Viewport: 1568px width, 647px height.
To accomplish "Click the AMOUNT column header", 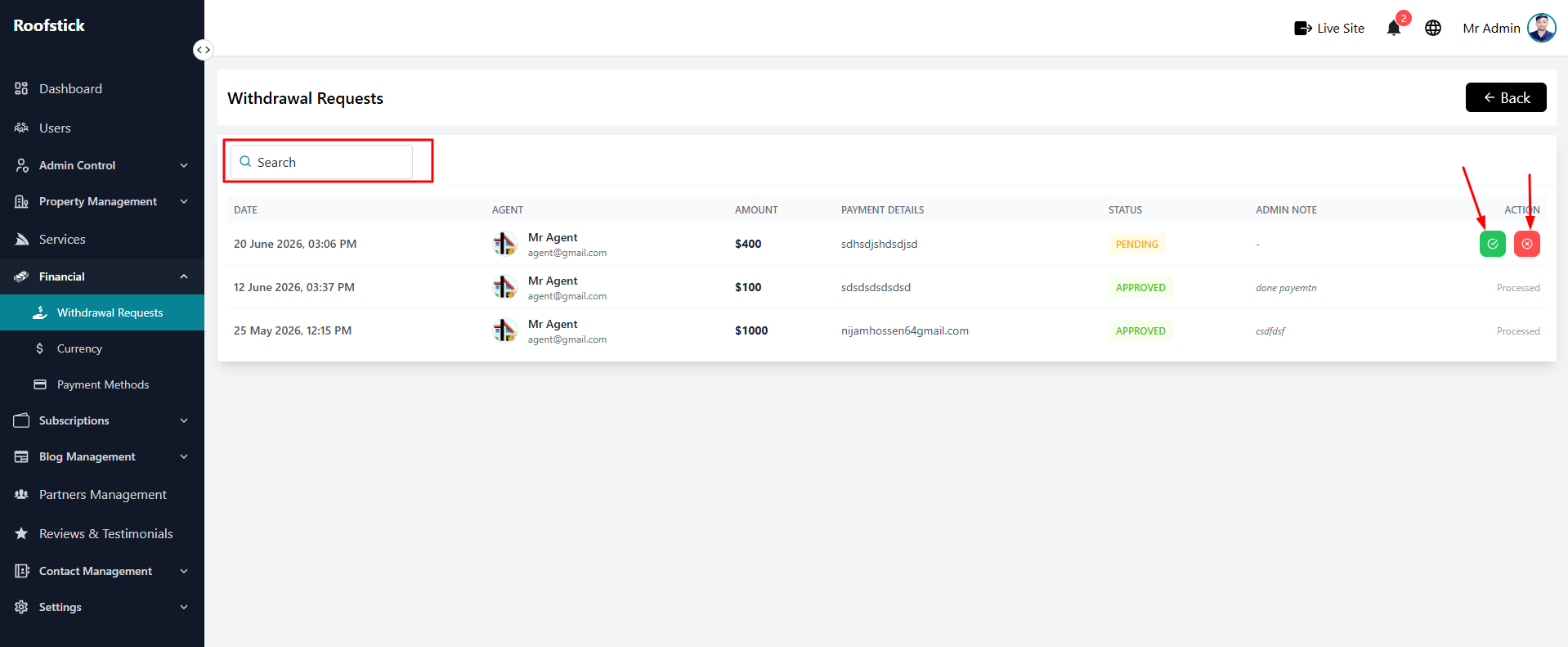I will pos(756,210).
